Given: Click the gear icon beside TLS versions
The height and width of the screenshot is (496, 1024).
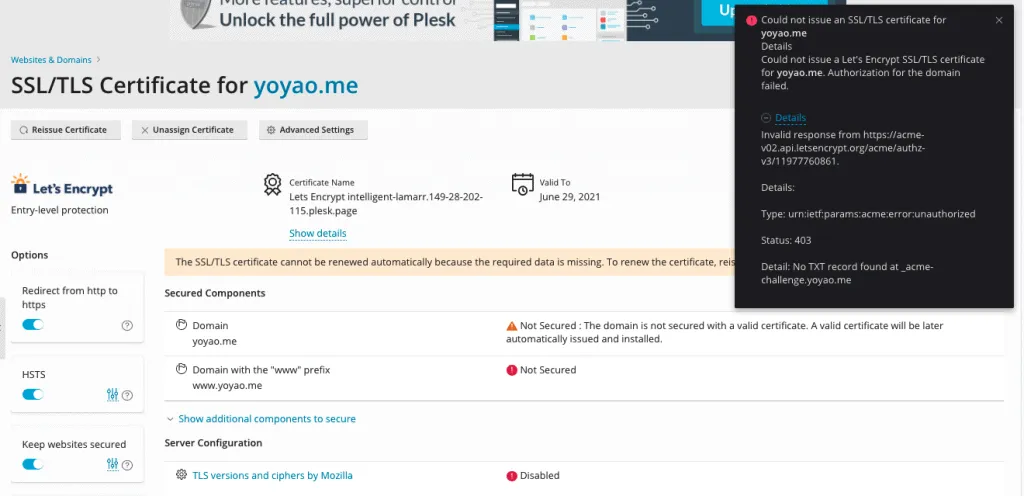Looking at the screenshot, I should [181, 475].
